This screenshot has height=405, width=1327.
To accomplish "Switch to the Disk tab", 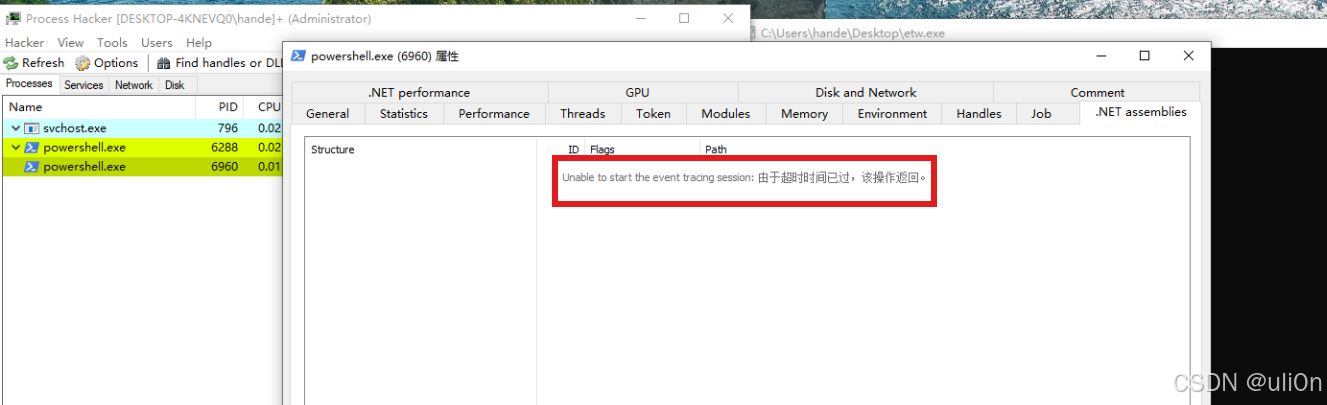I will click(175, 85).
